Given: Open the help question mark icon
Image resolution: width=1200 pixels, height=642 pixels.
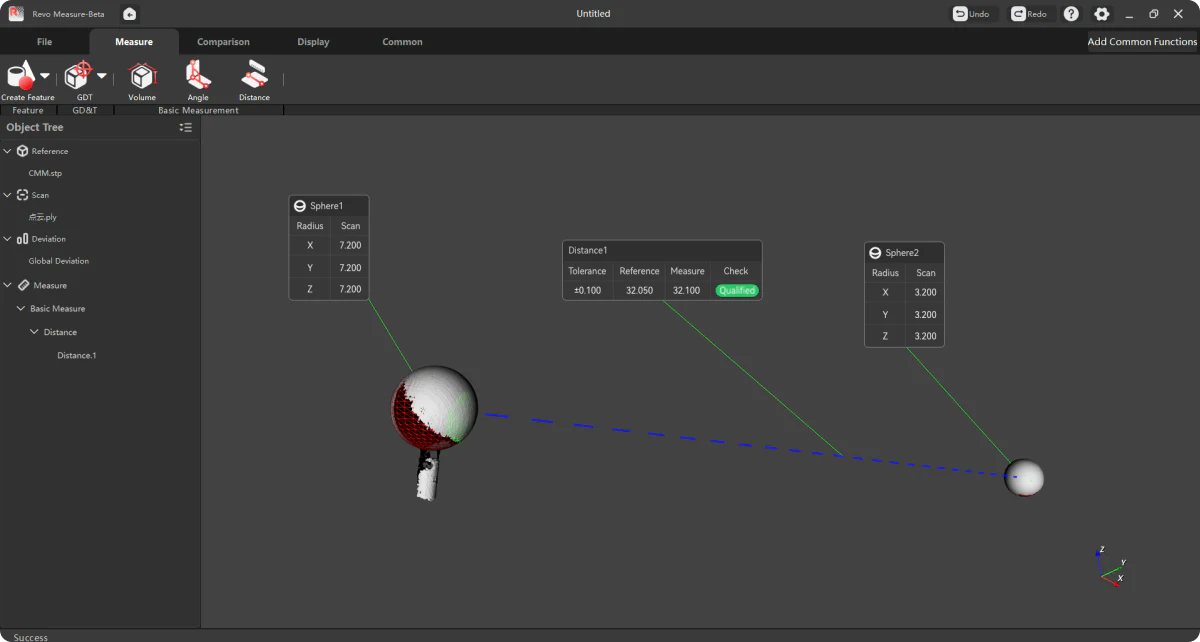Looking at the screenshot, I should pyautogui.click(x=1071, y=14).
